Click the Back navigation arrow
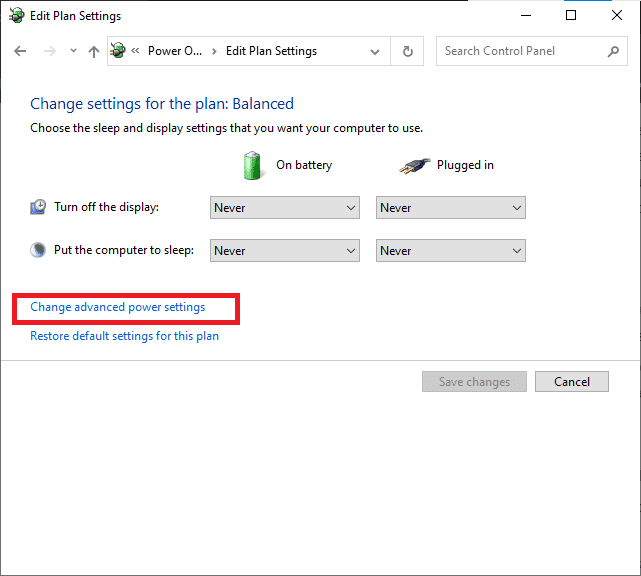This screenshot has width=641, height=576. point(20,51)
